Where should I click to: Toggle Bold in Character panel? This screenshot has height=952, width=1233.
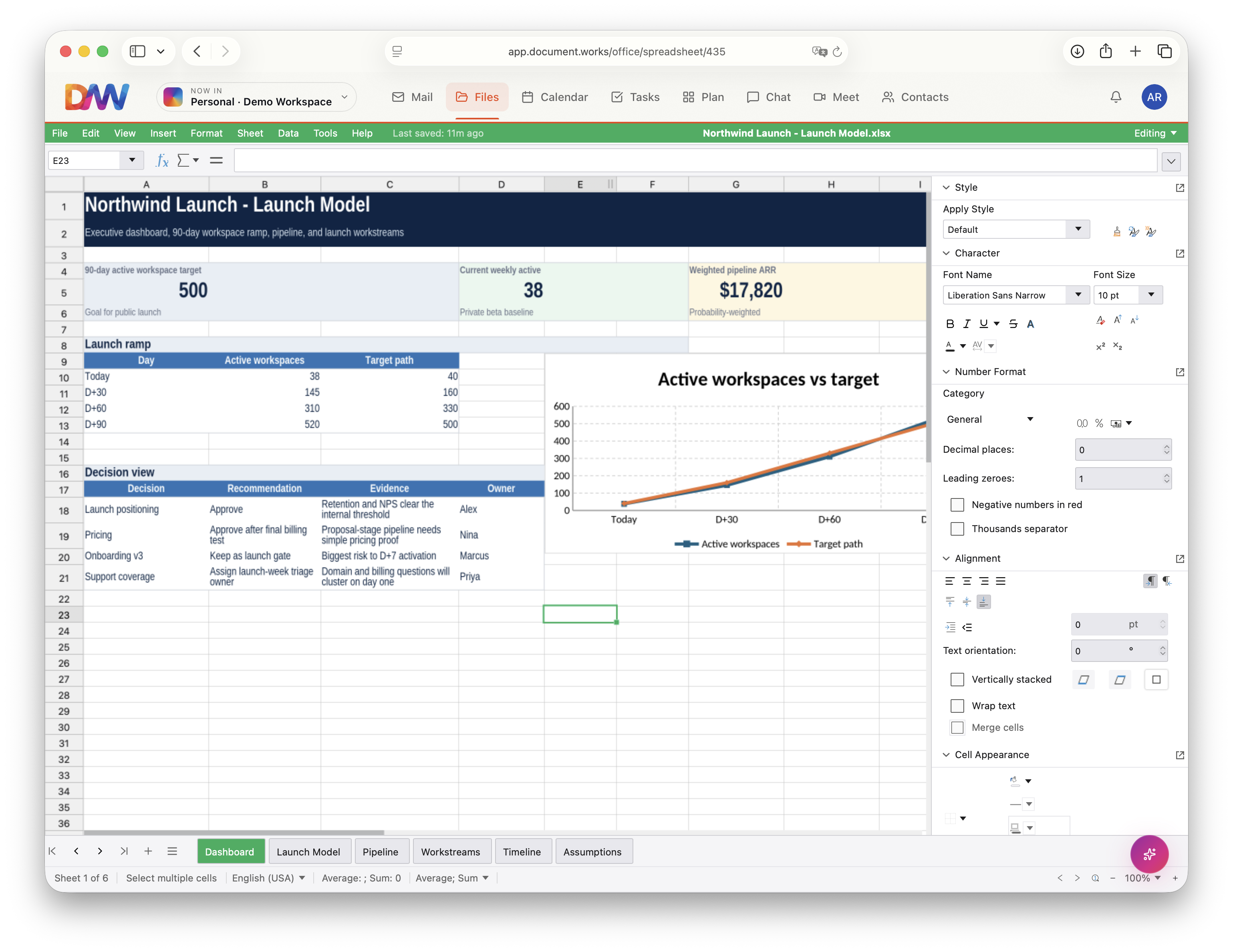pos(950,324)
